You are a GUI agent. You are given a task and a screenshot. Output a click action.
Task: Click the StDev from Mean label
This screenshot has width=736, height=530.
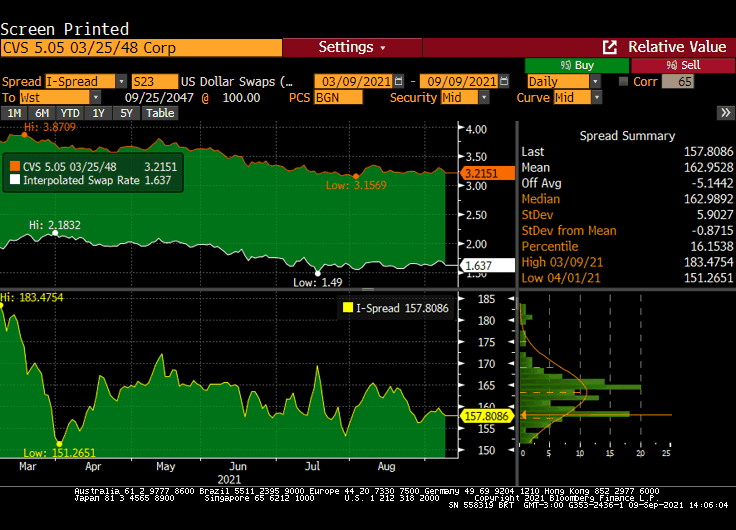tap(569, 230)
